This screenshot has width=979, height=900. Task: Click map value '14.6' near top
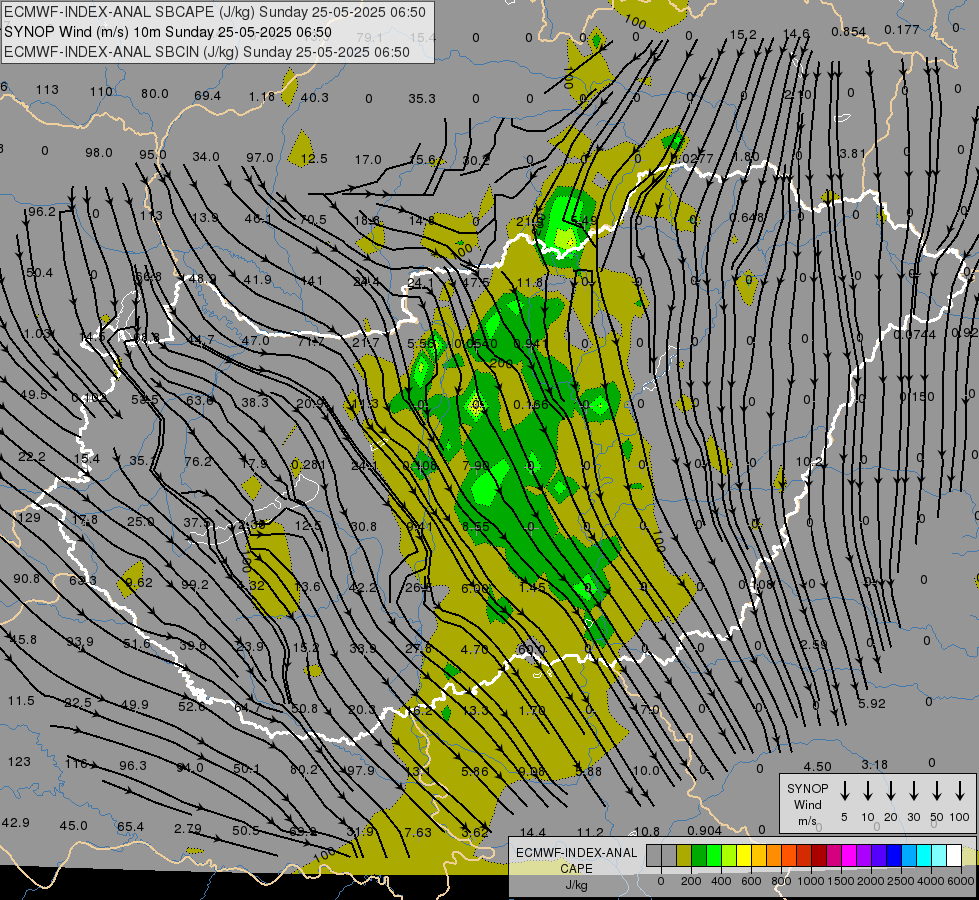tap(796, 34)
